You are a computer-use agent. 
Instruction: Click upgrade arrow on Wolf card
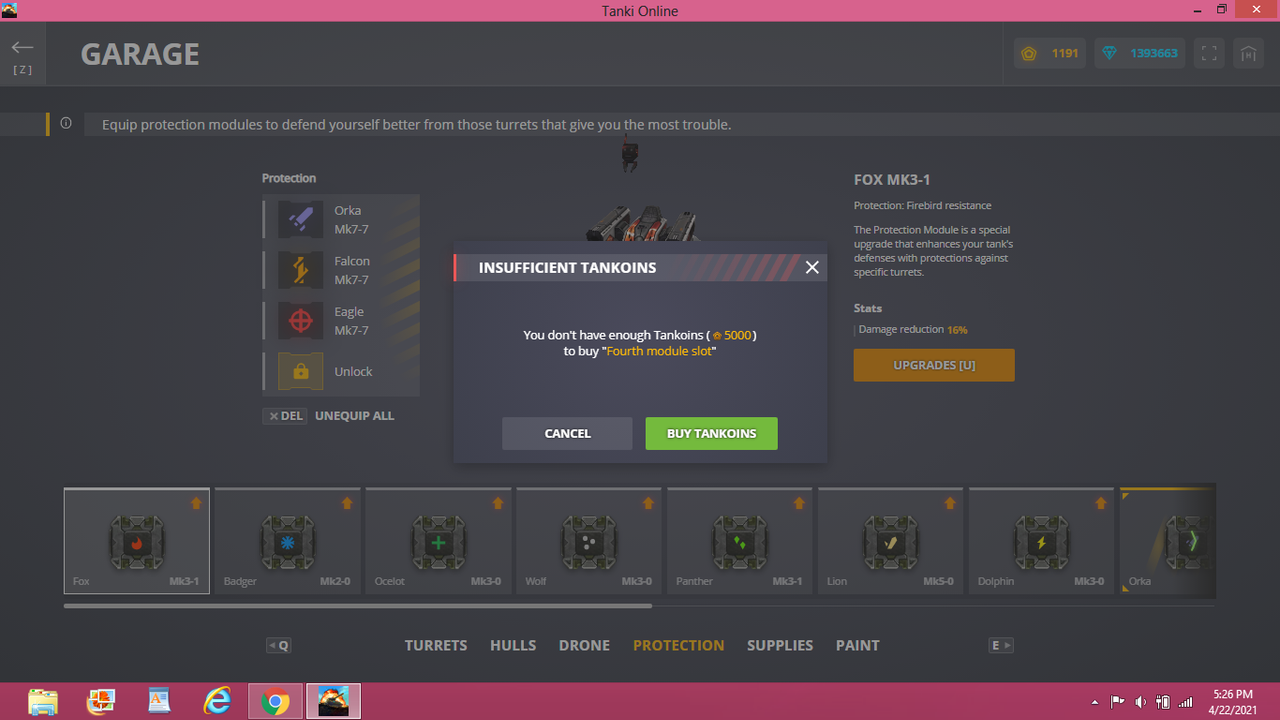(649, 503)
